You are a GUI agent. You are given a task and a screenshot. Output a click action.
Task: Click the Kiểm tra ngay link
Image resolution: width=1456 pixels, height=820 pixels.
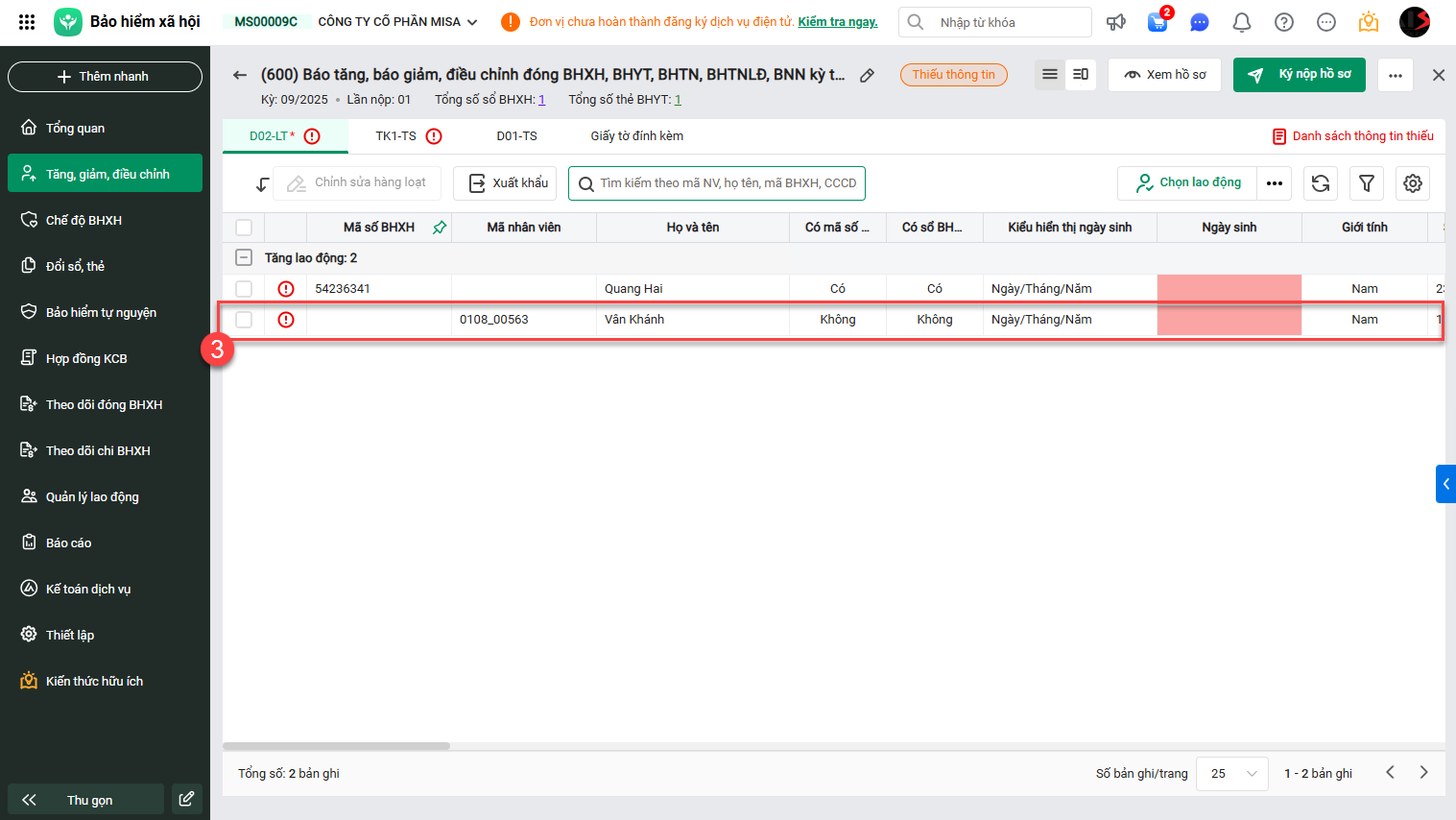[838, 22]
